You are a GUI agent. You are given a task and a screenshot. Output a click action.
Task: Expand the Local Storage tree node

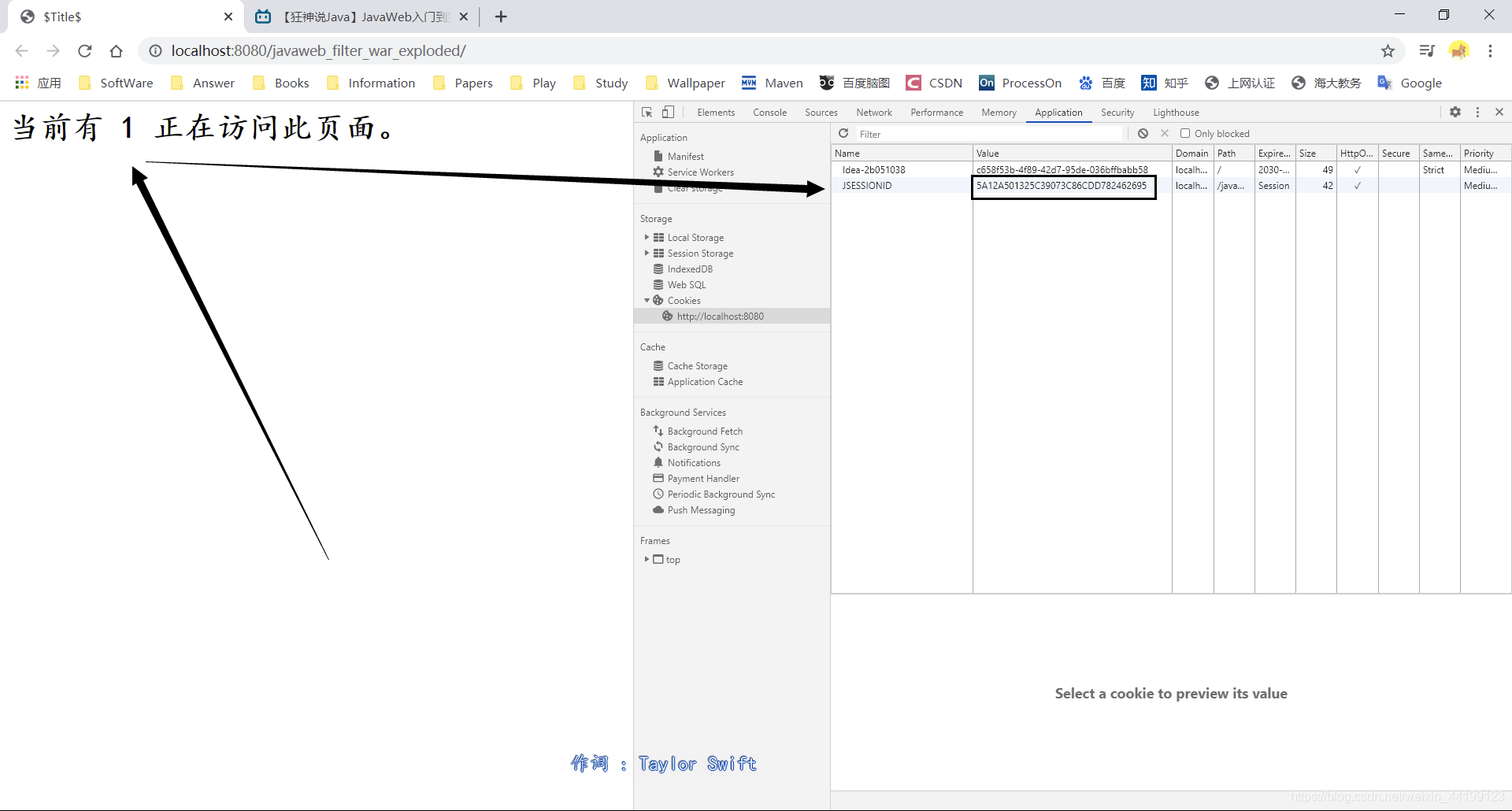click(x=647, y=238)
